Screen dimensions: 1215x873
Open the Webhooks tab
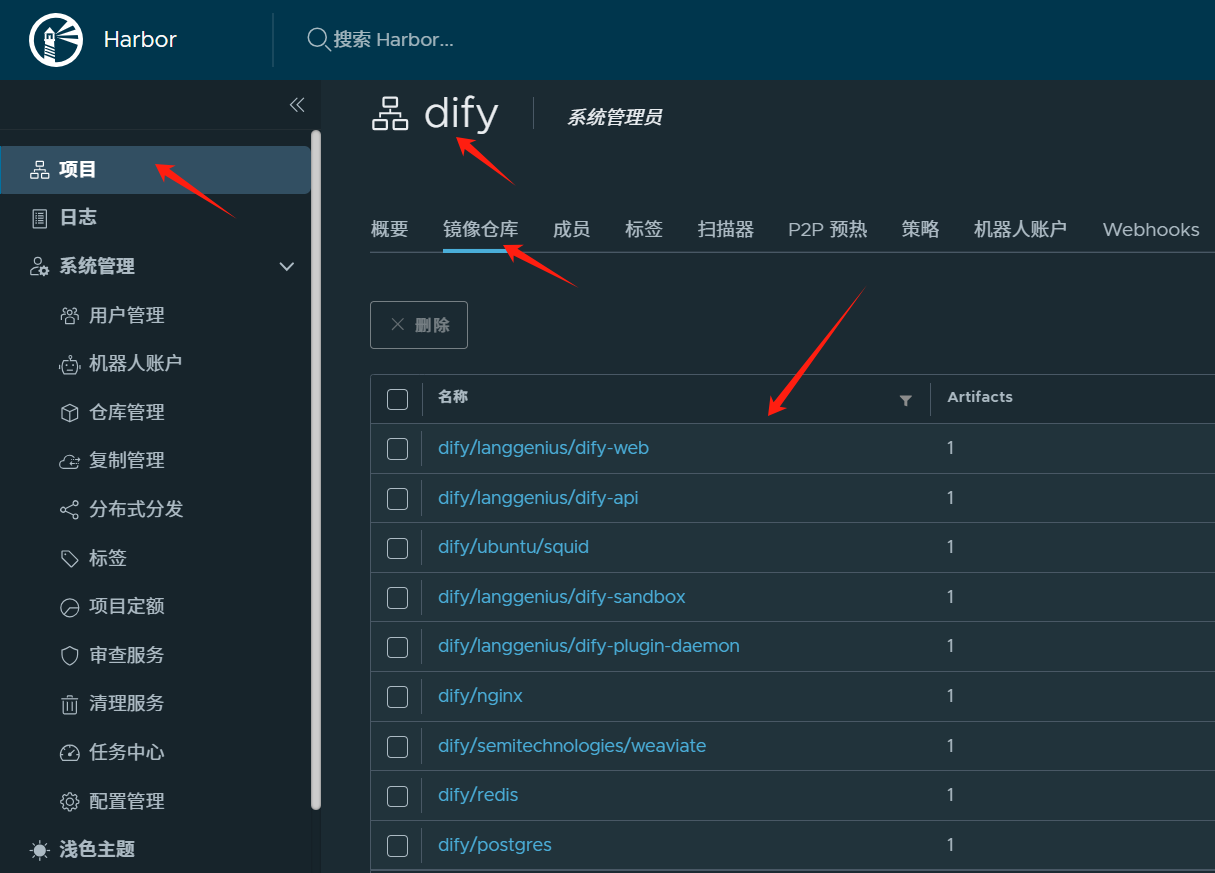point(1150,229)
